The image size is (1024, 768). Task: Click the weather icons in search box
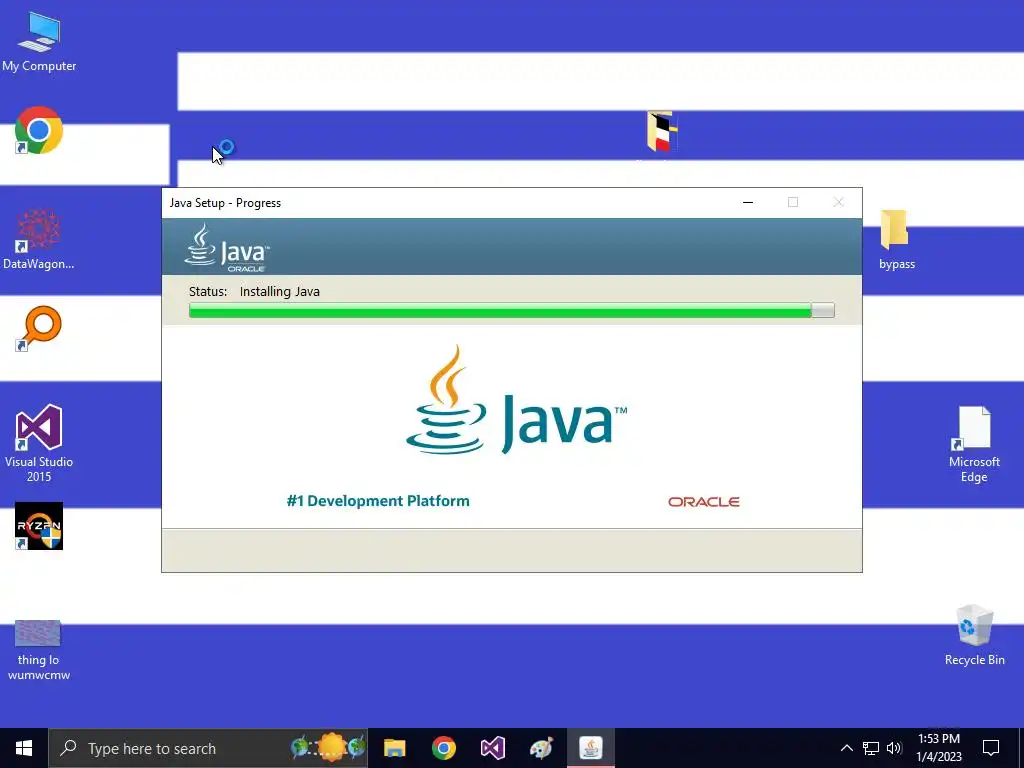(x=329, y=747)
